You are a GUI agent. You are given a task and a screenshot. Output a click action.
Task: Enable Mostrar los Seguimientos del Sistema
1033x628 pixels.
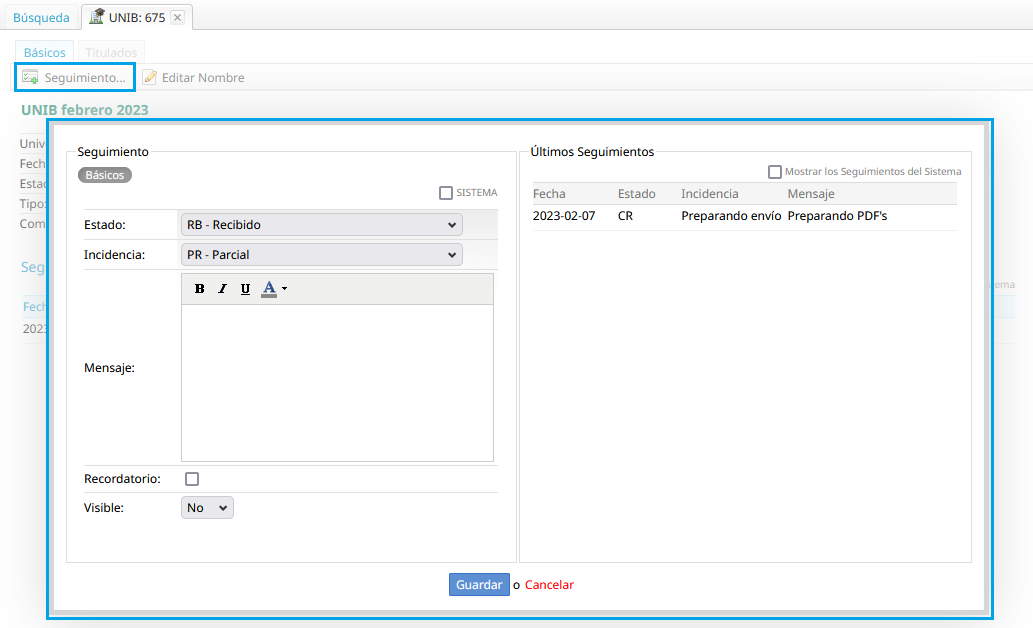click(775, 172)
